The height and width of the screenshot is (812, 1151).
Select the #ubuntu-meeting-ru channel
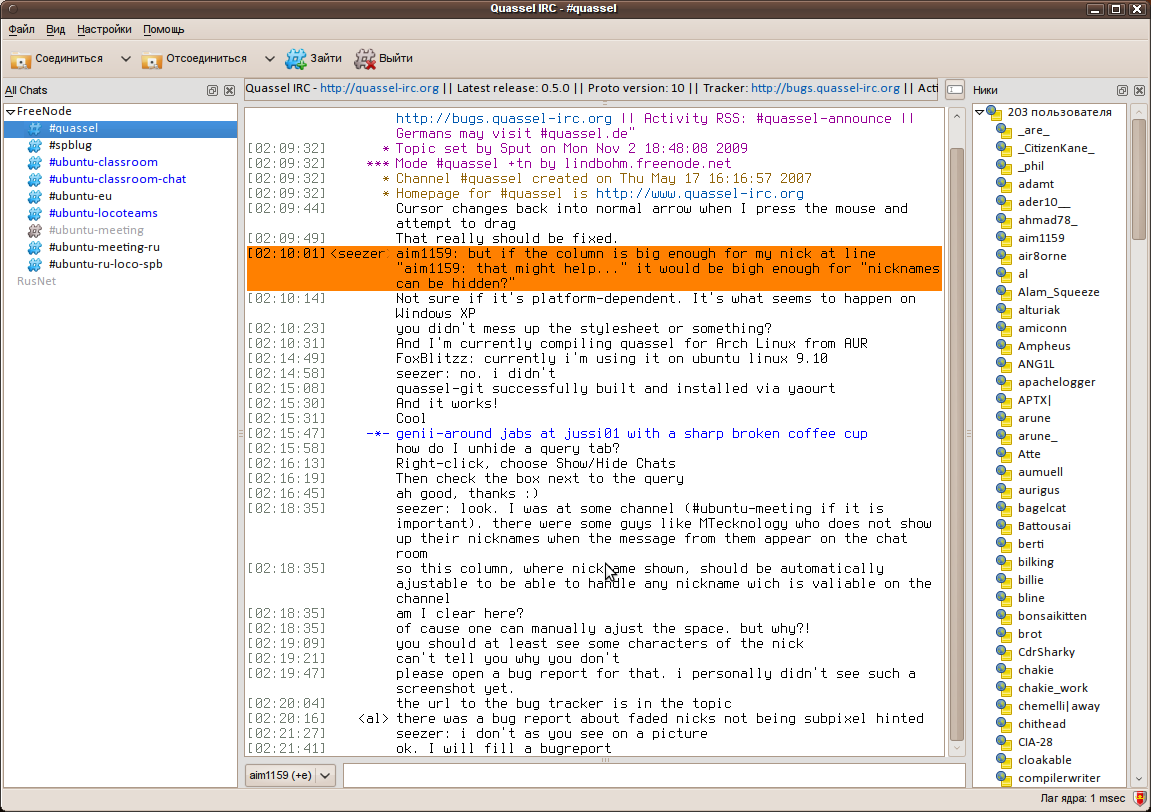pos(104,247)
